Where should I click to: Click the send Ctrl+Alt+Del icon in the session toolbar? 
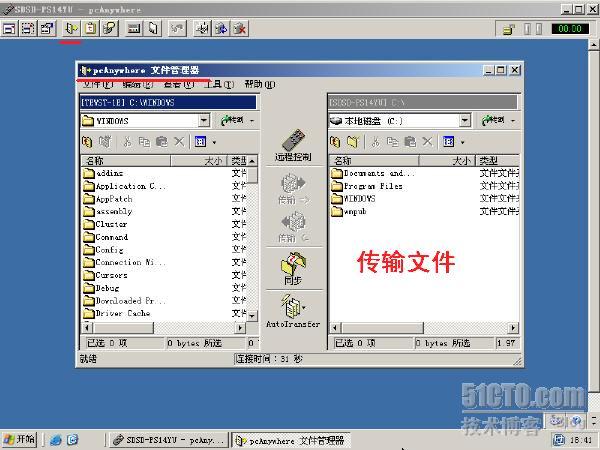(x=202, y=29)
